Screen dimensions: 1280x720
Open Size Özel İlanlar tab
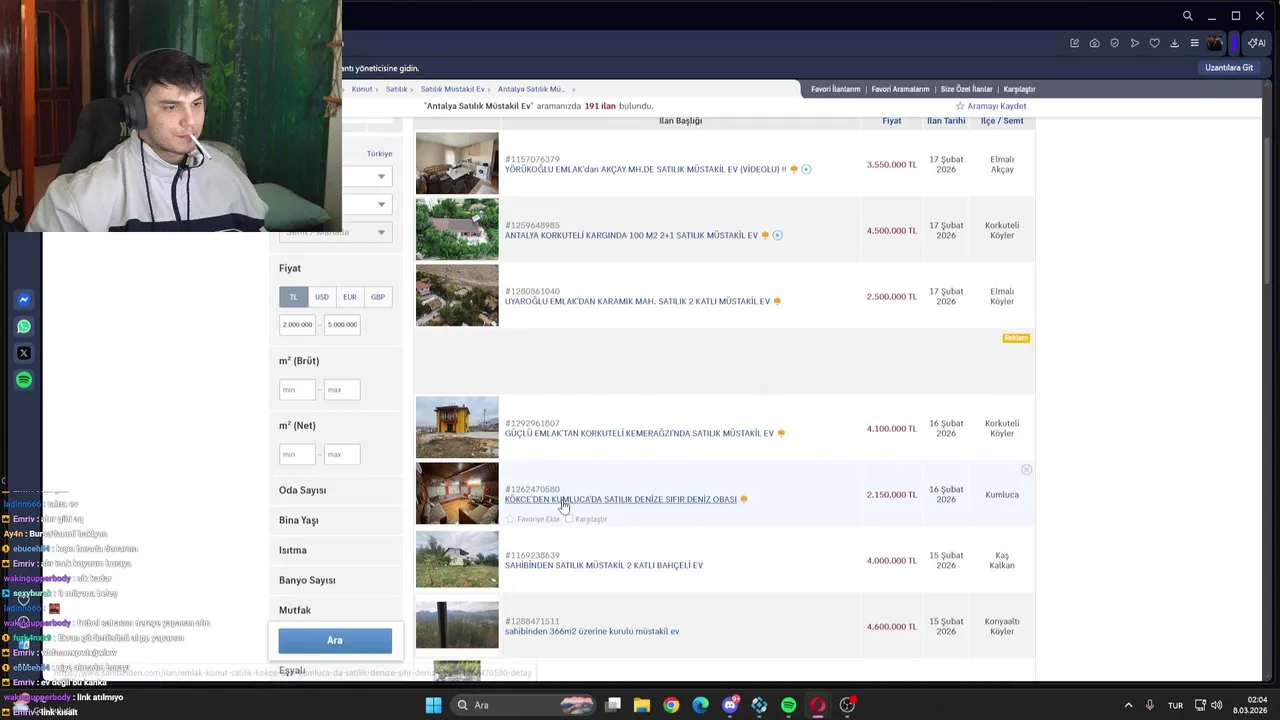[x=966, y=89]
